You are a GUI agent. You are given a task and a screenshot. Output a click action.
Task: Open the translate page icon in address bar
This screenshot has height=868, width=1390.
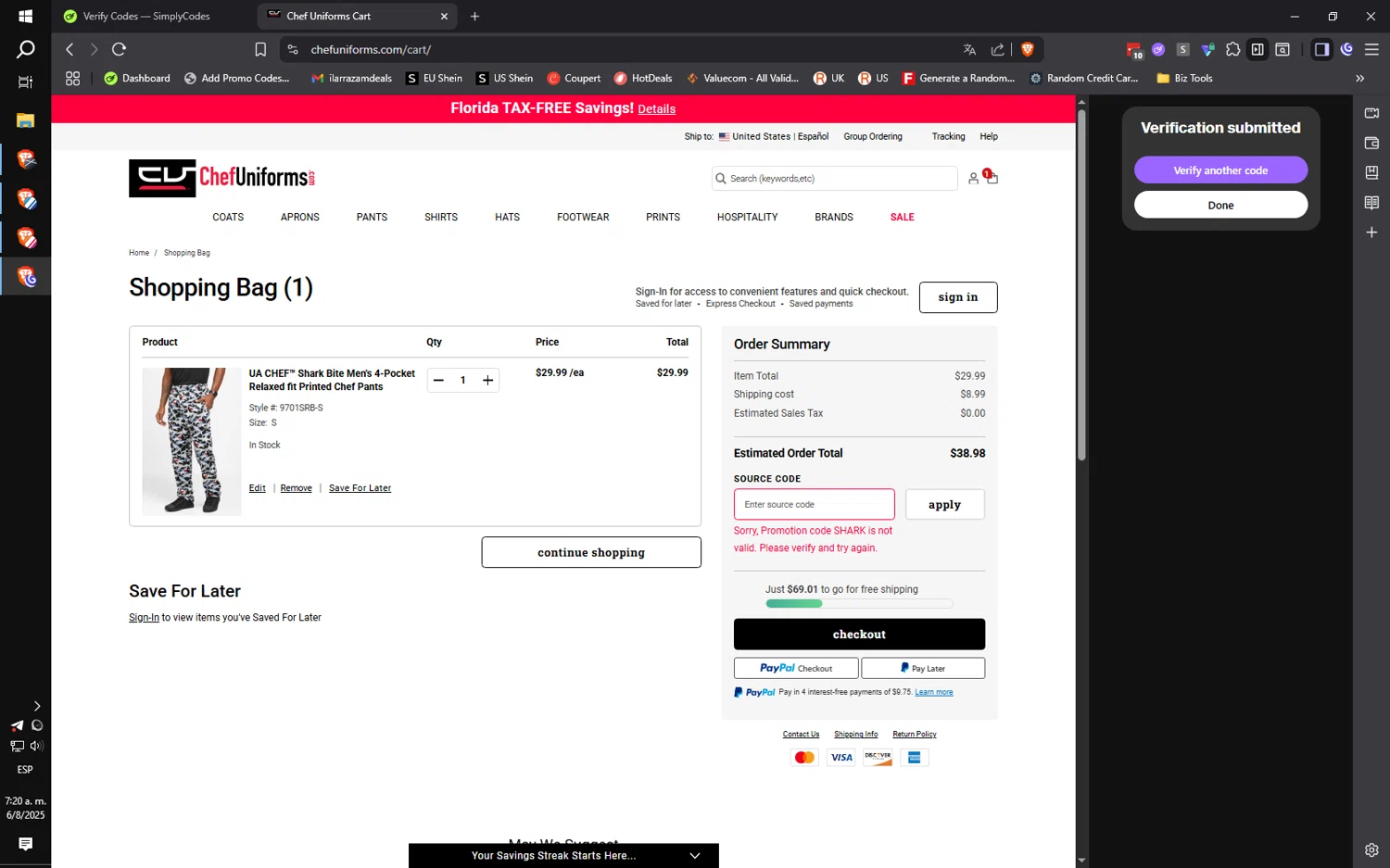coord(969,49)
